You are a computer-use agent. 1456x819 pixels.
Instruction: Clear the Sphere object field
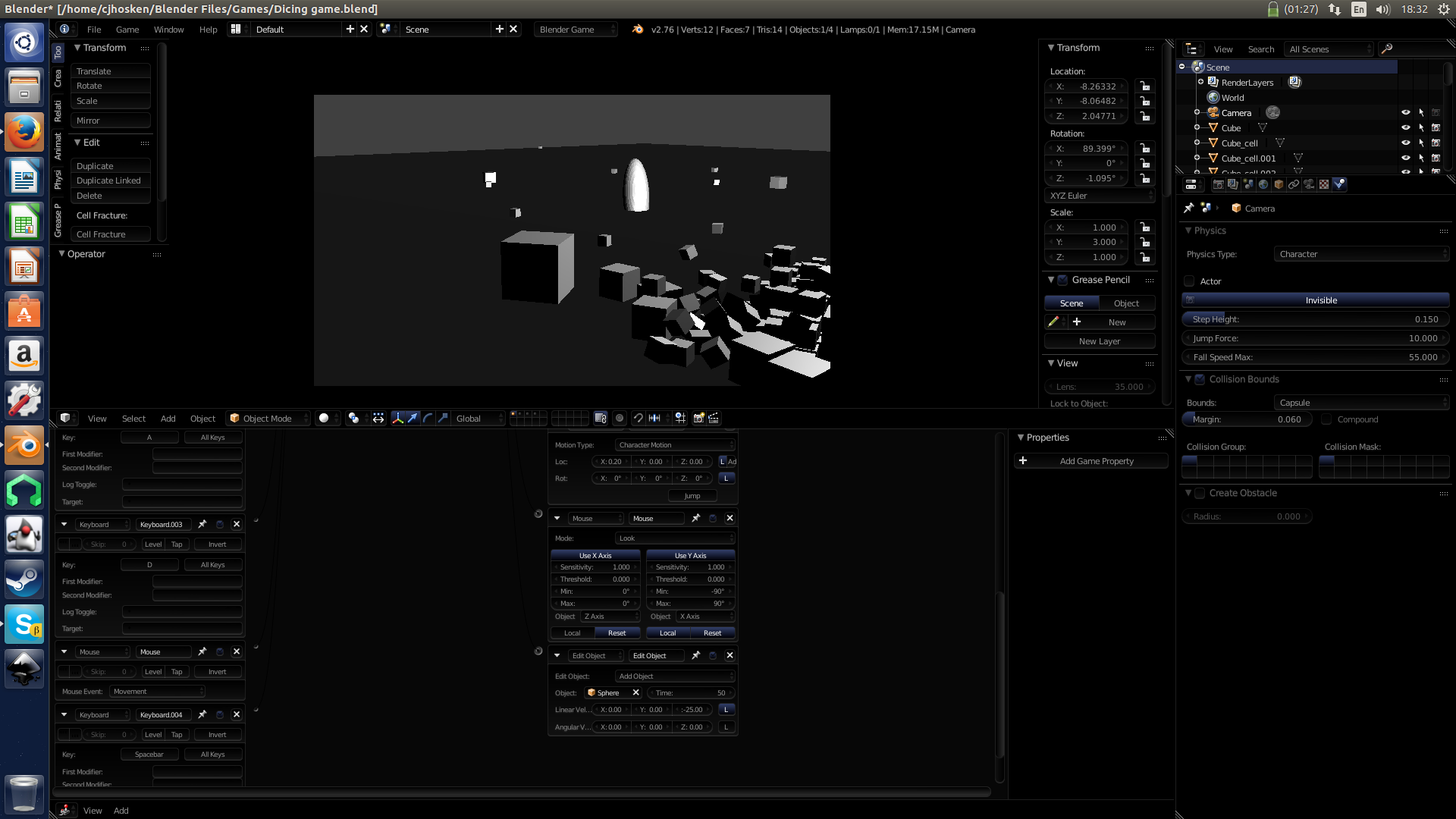point(635,692)
